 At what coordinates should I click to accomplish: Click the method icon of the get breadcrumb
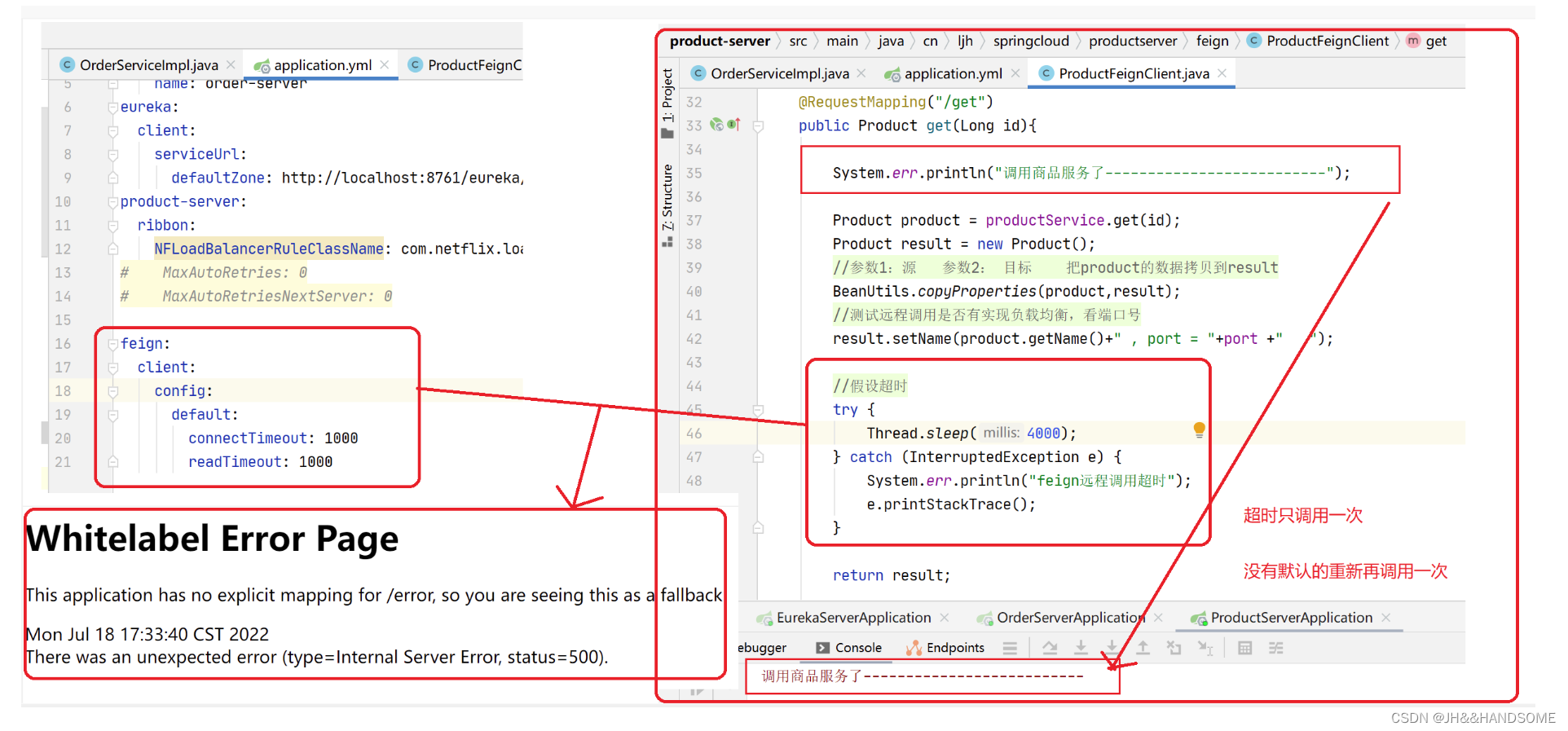pyautogui.click(x=1413, y=41)
